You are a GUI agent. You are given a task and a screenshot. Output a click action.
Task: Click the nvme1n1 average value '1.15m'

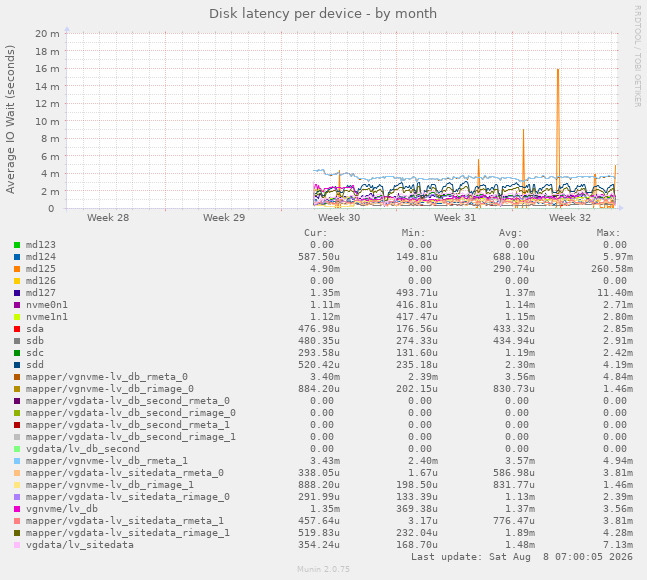520,317
